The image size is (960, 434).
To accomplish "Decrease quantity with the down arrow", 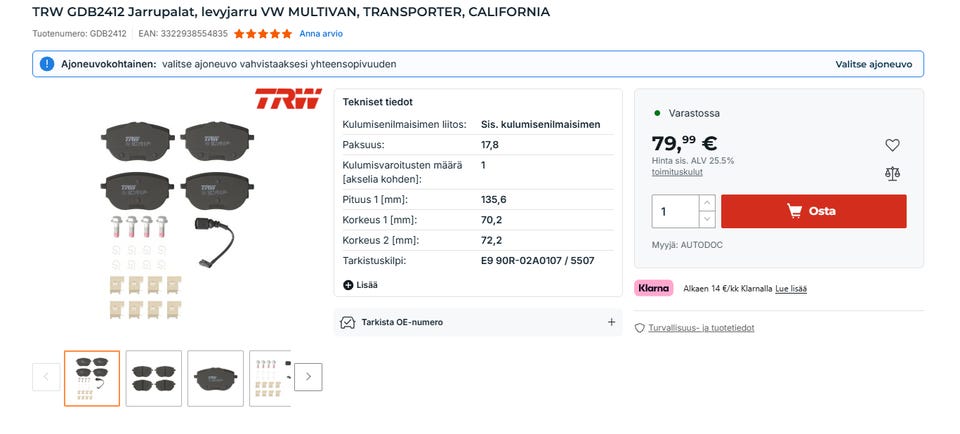I will [707, 219].
